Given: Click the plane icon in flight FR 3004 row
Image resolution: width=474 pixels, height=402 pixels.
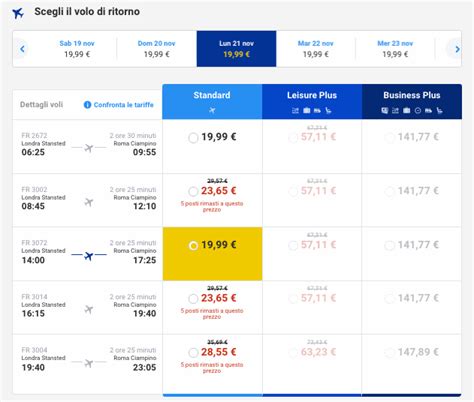Looking at the screenshot, I should (x=89, y=363).
